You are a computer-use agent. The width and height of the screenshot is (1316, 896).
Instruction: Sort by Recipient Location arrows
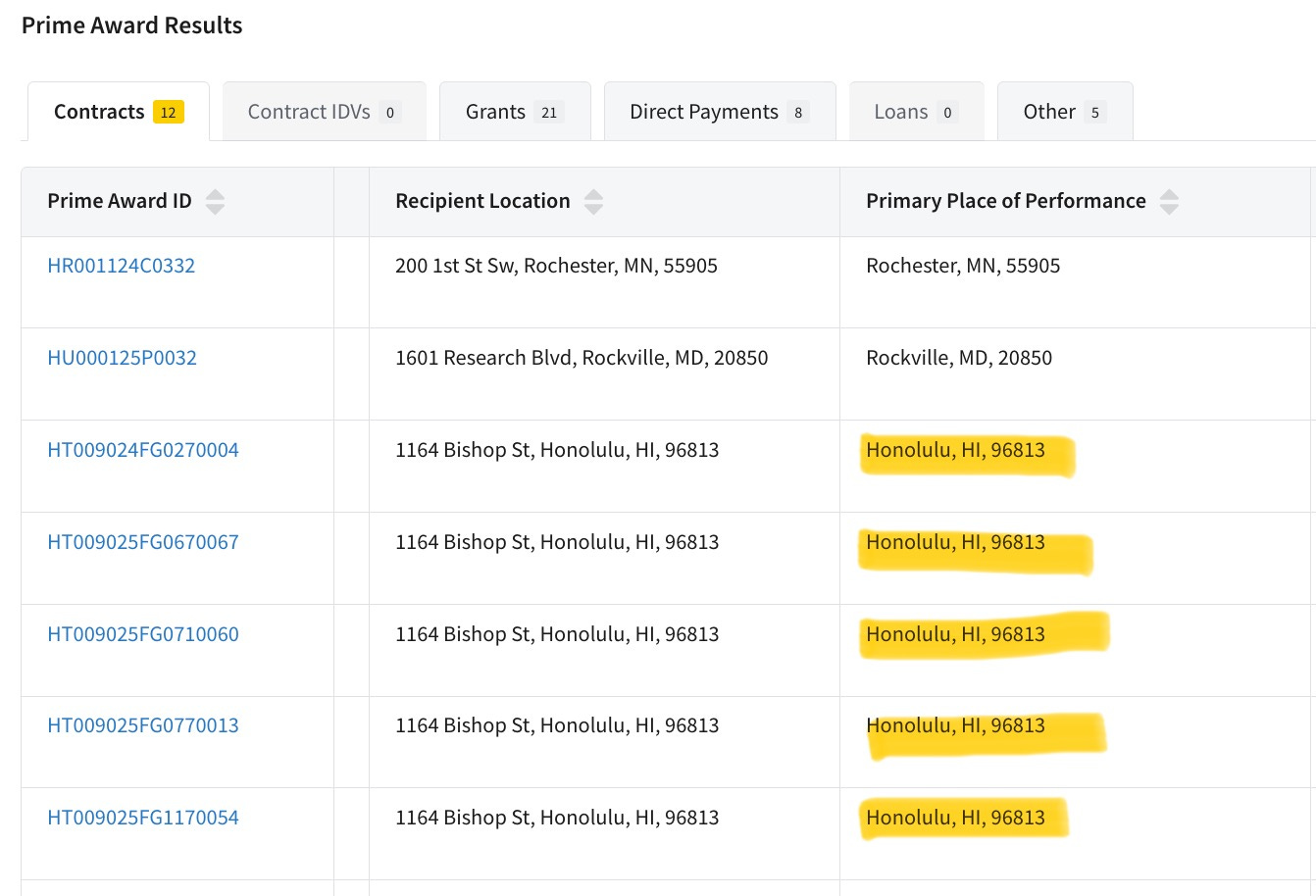pyautogui.click(x=593, y=201)
